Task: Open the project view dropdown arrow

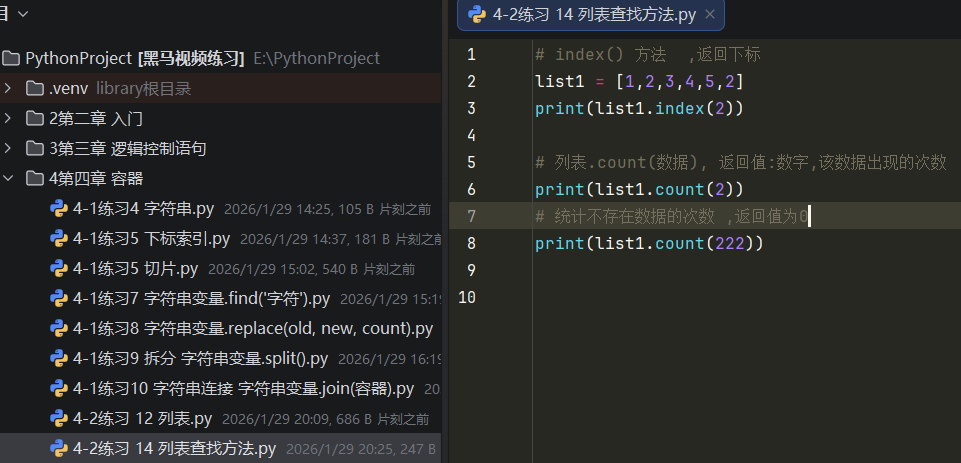Action: (x=23, y=13)
